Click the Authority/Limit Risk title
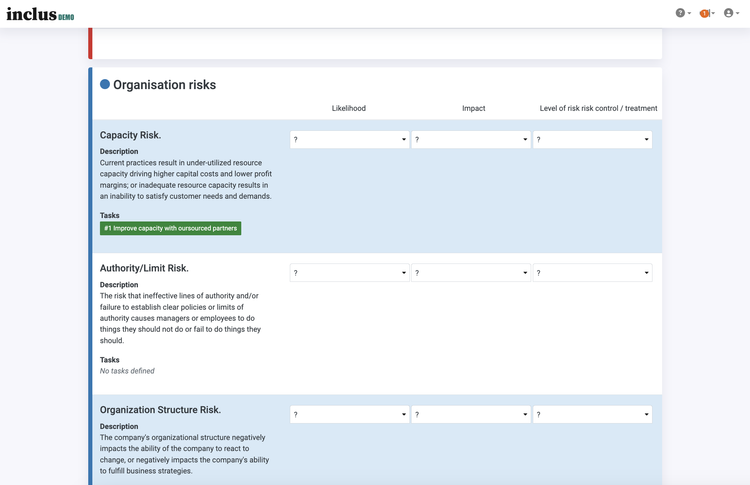Viewport: 750px width, 485px height. (144, 268)
